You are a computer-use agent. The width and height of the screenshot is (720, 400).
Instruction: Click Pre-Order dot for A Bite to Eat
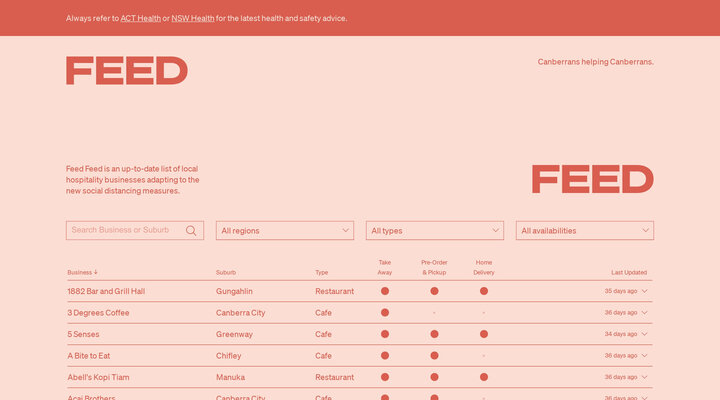pos(434,356)
